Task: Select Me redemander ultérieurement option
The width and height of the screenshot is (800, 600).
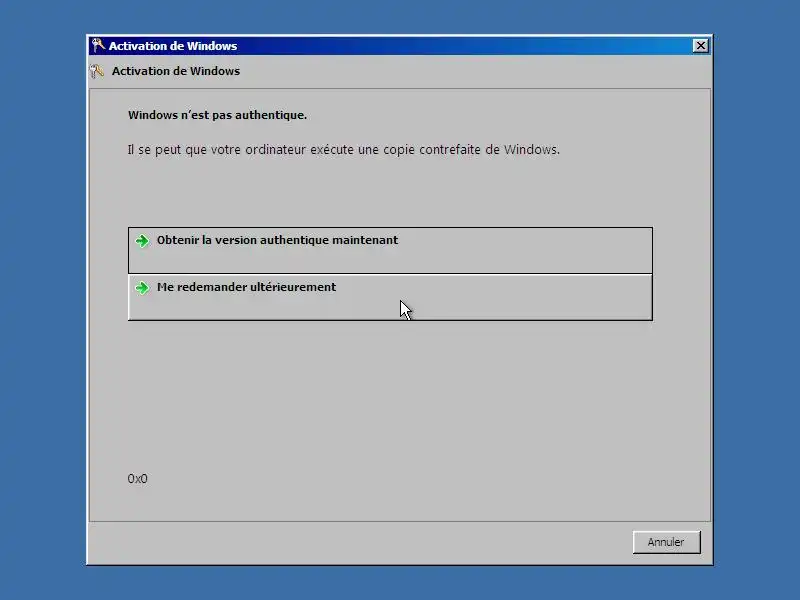Action: click(390, 297)
